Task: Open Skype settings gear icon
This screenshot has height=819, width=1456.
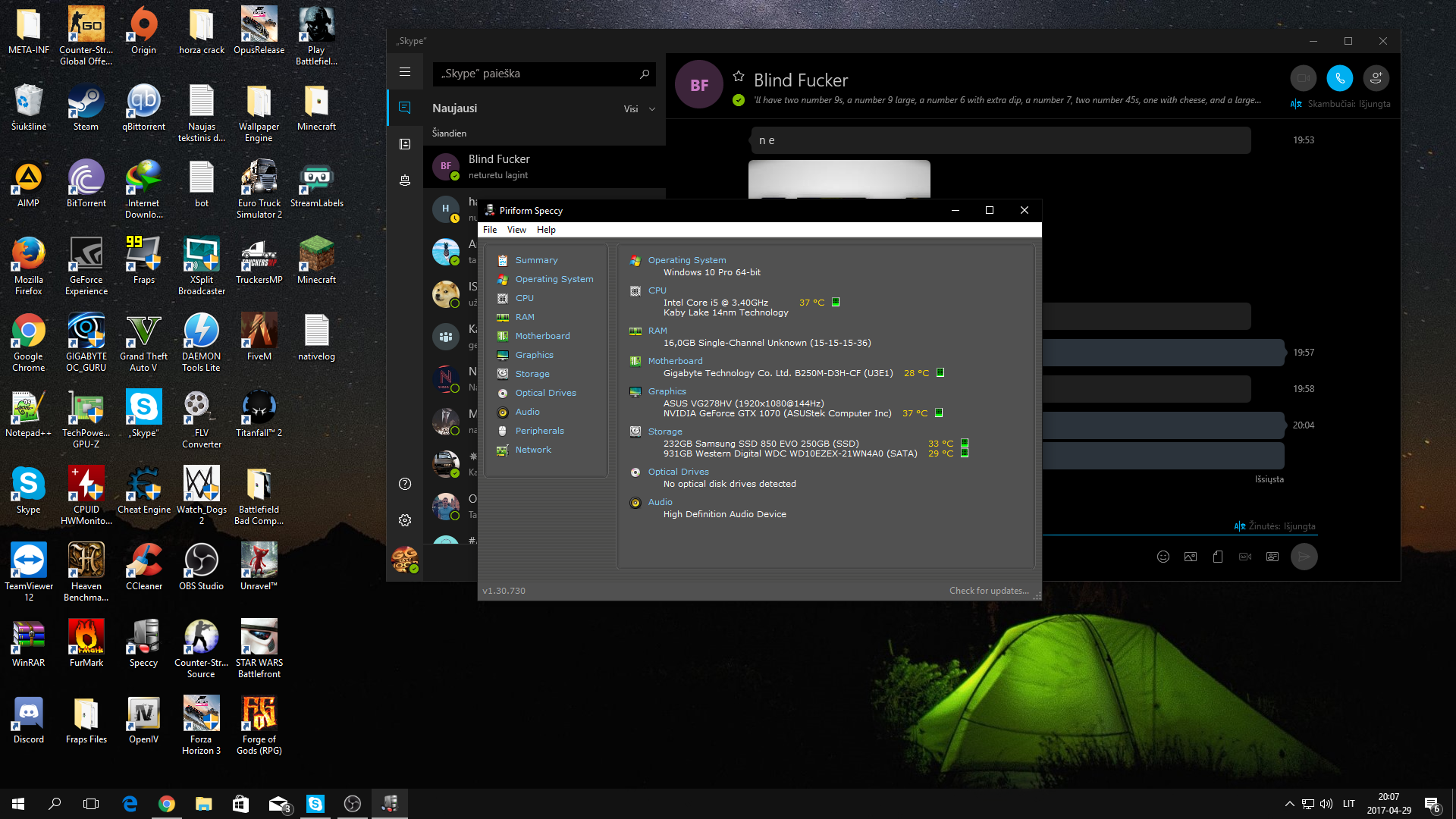Action: click(x=405, y=520)
